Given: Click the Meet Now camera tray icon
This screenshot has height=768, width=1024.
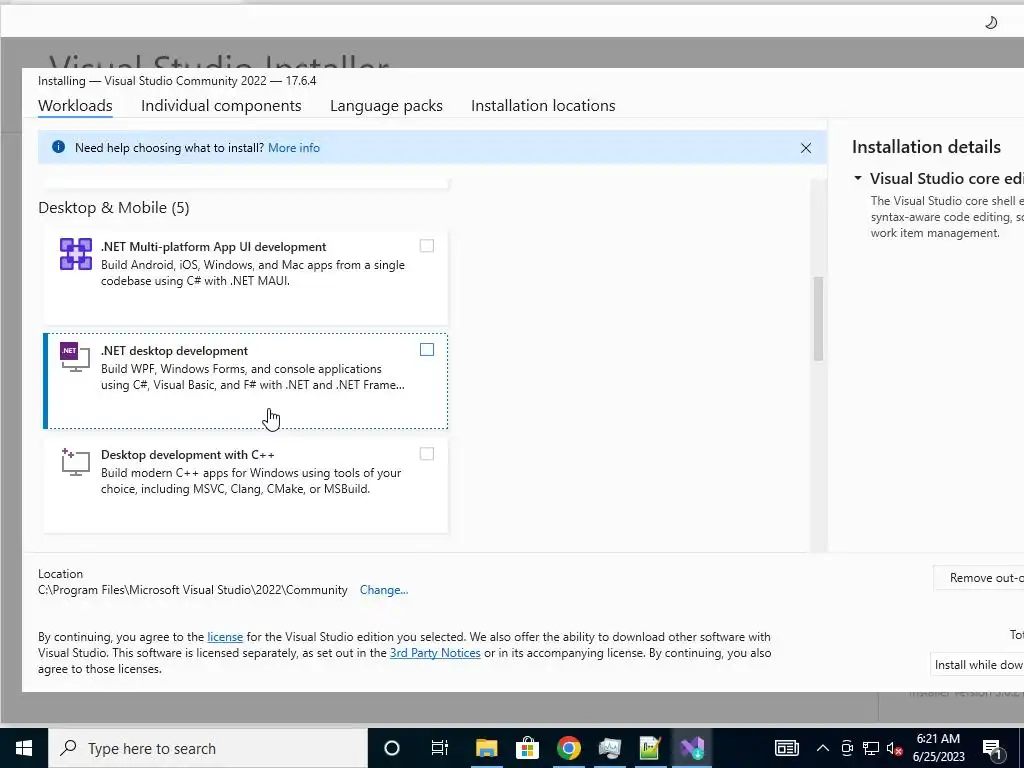Looking at the screenshot, I should pos(847,748).
